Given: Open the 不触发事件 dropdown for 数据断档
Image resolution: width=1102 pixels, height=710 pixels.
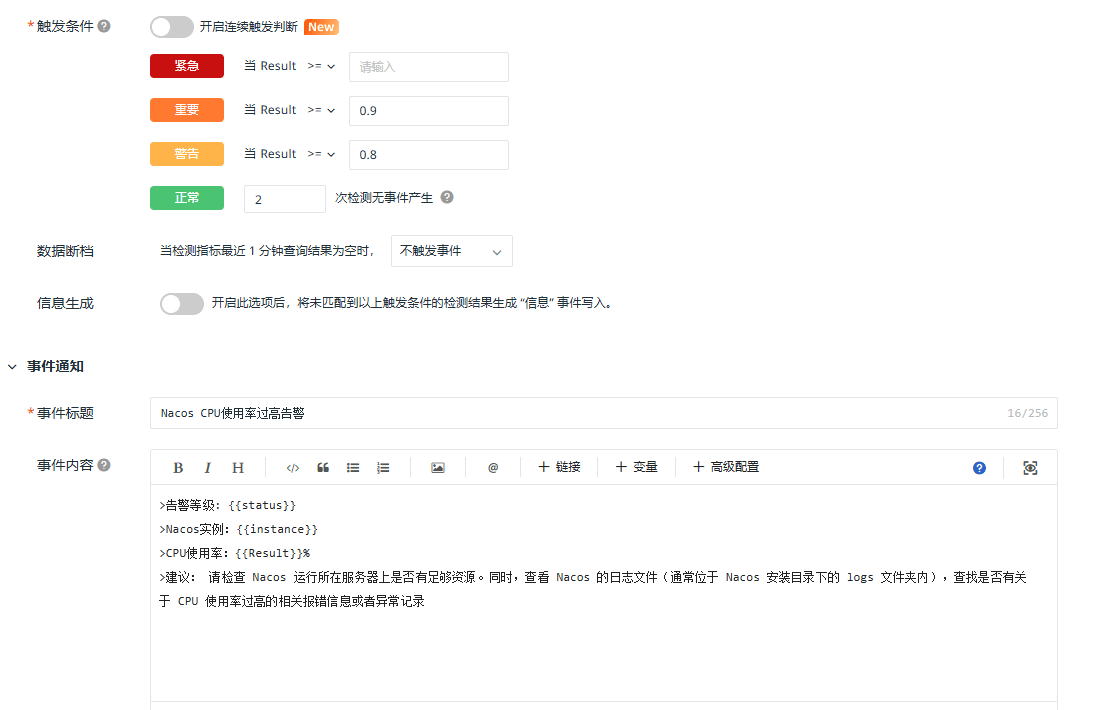Looking at the screenshot, I should [x=451, y=251].
